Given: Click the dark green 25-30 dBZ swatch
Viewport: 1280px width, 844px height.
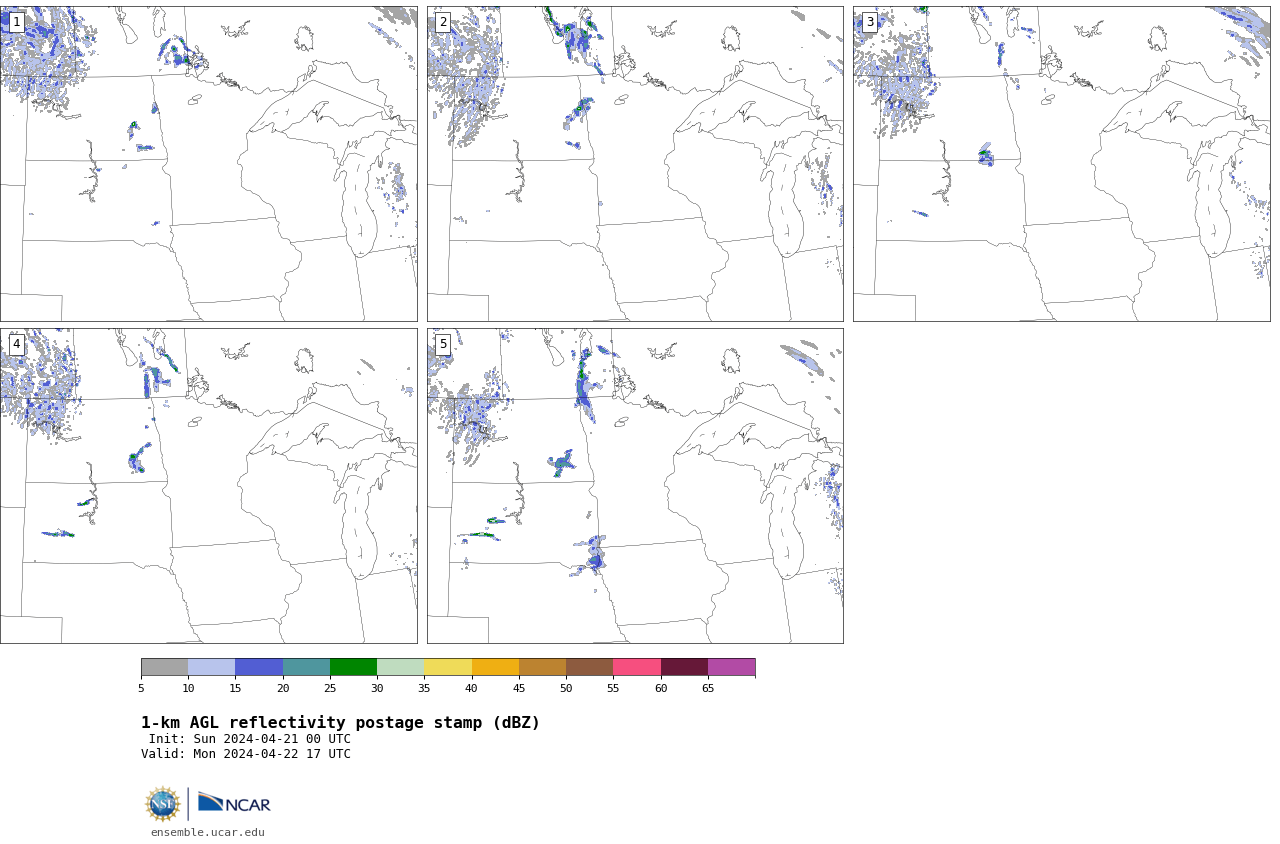Looking at the screenshot, I should pos(353,667).
